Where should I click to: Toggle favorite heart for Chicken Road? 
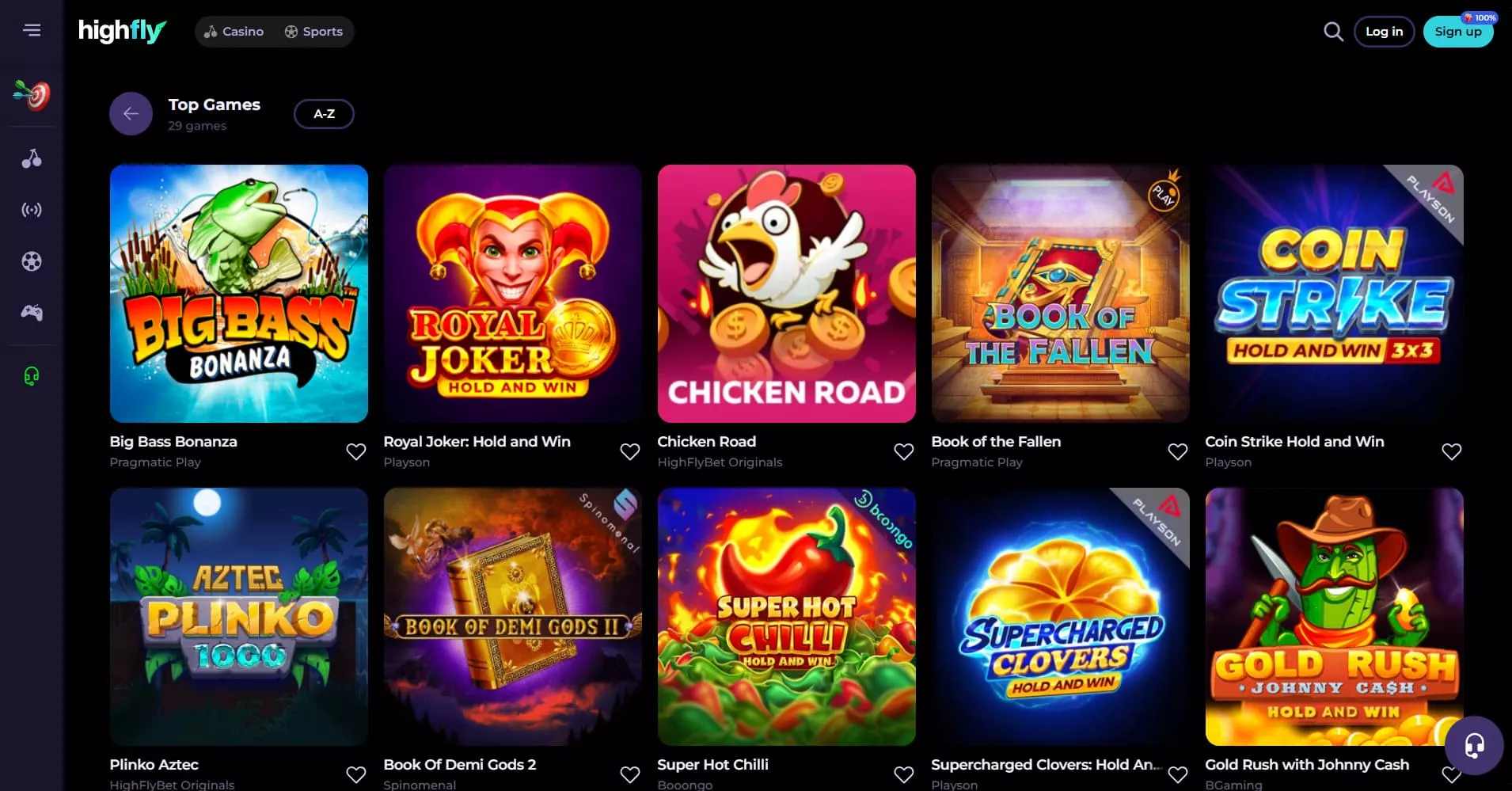[x=904, y=451]
